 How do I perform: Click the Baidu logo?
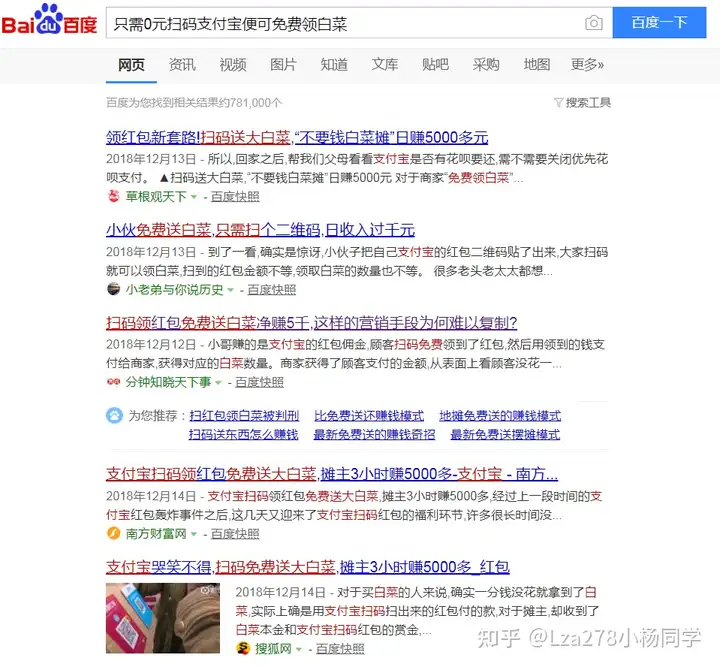pos(49,20)
